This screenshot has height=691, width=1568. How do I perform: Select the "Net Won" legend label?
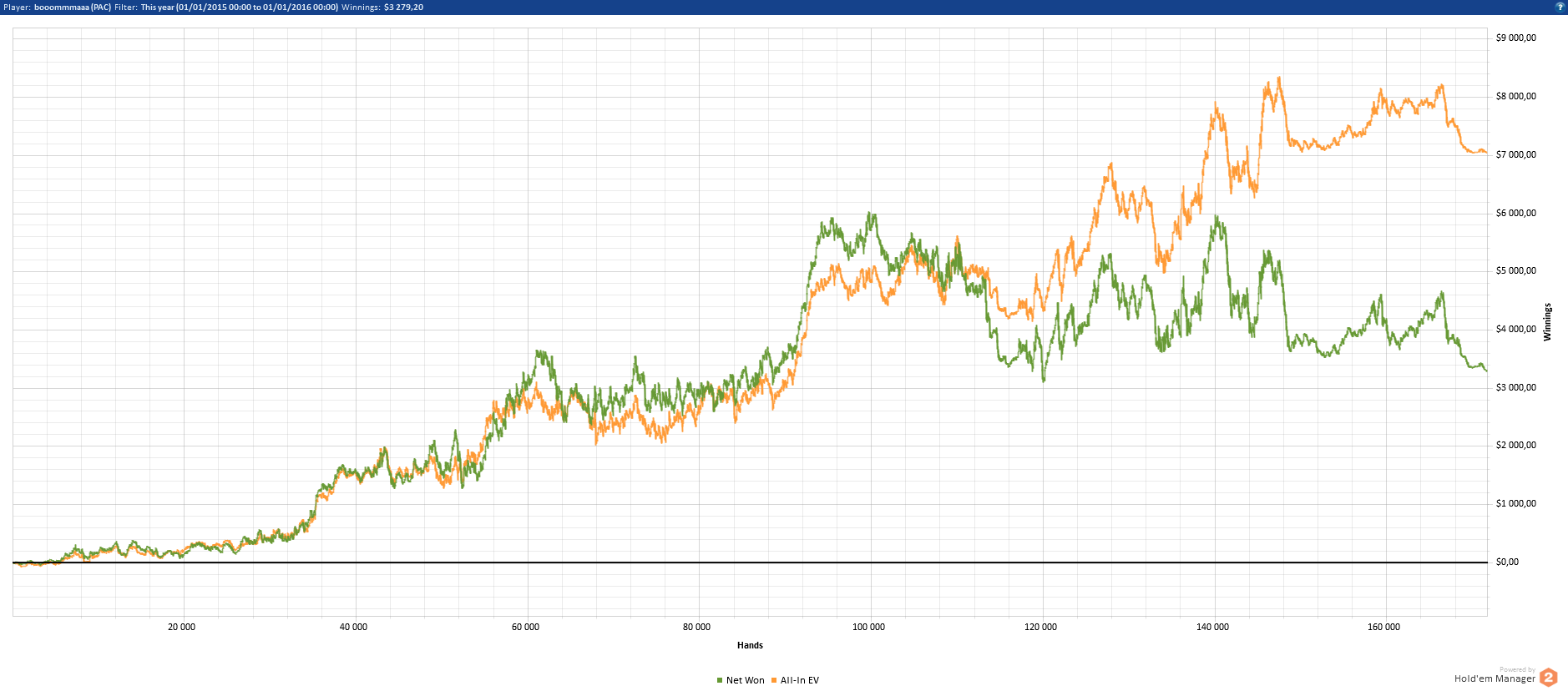746,680
